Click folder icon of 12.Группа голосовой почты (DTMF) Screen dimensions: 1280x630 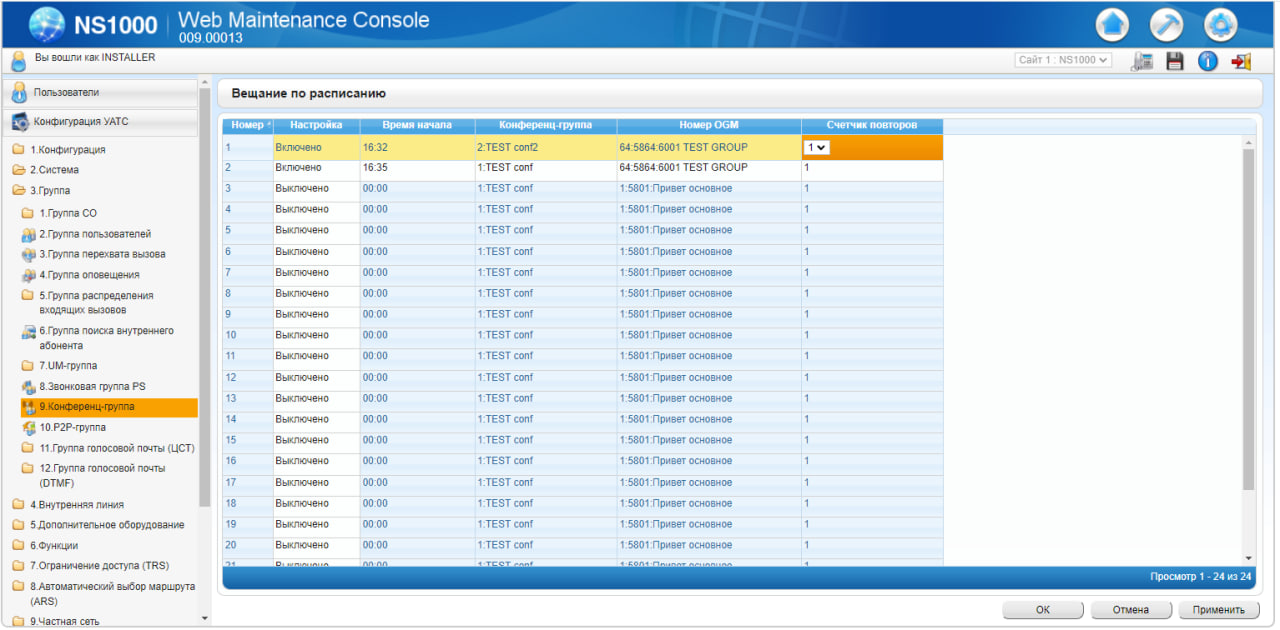[x=28, y=468]
